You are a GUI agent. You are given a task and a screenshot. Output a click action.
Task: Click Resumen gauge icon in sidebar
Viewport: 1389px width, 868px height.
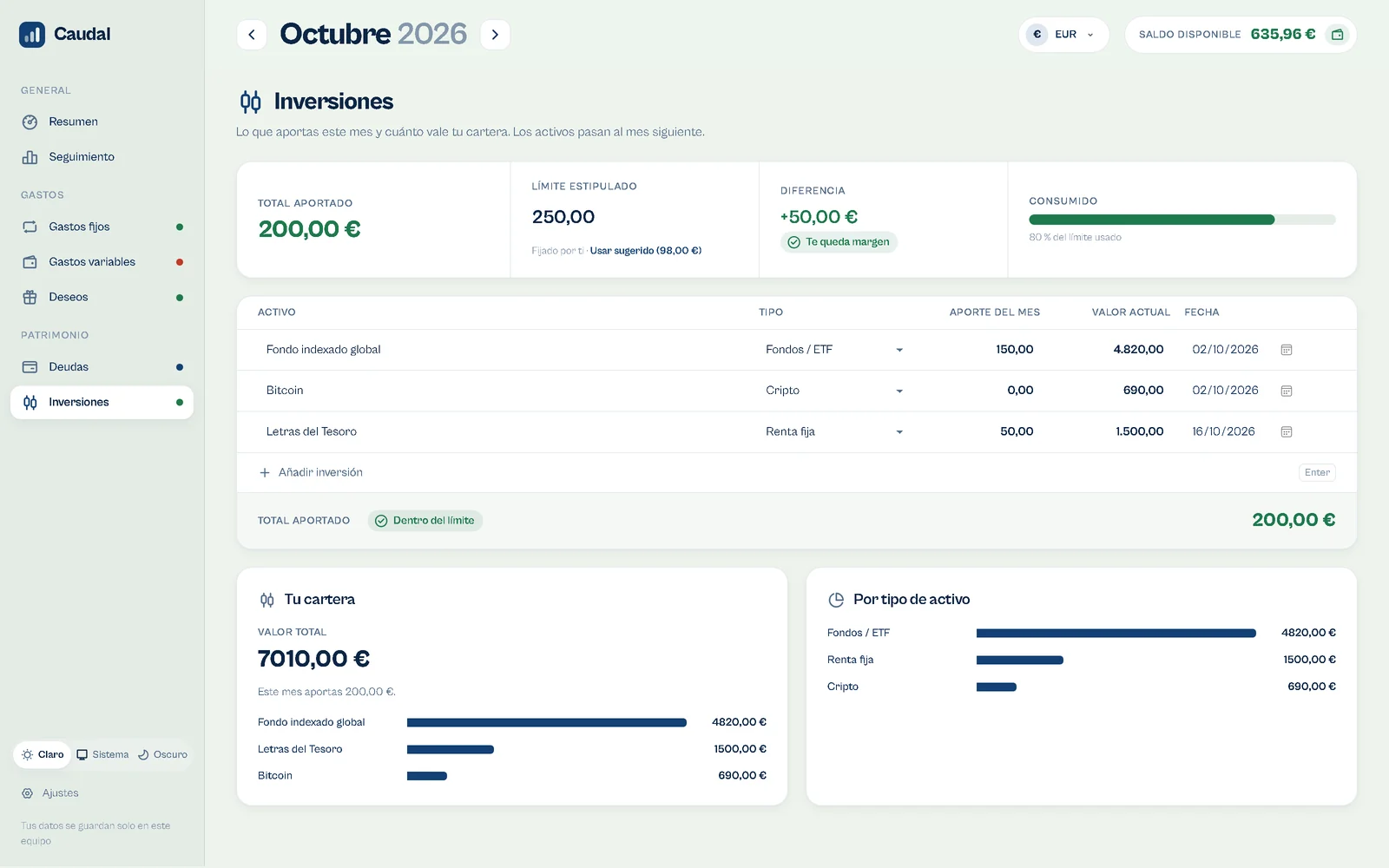point(30,122)
